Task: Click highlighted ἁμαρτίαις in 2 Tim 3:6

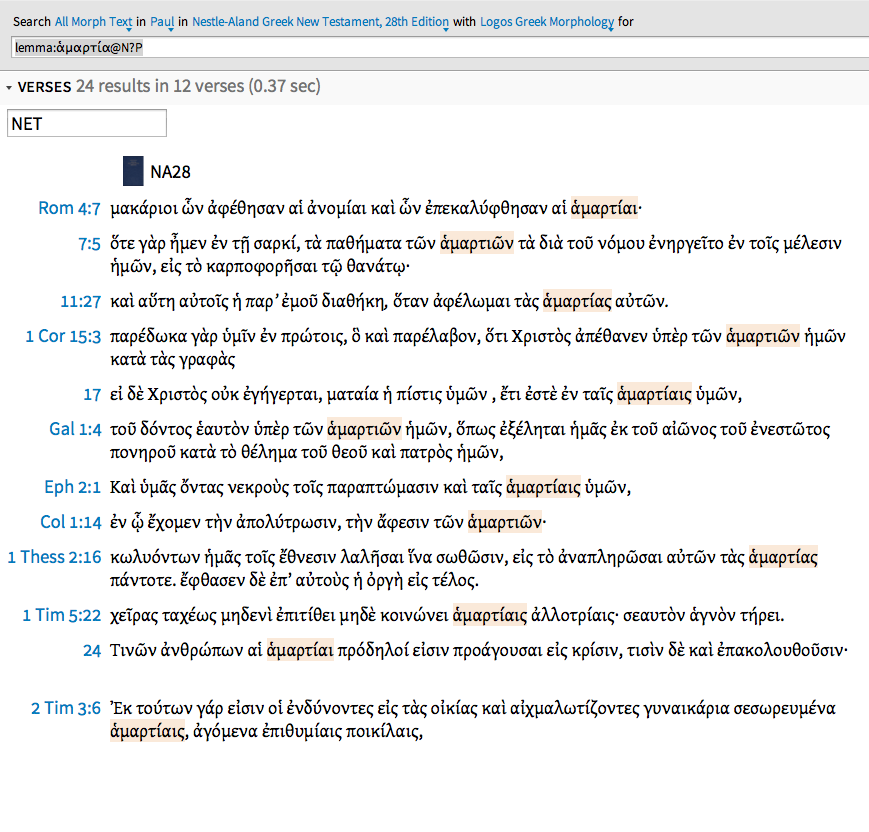Action: [x=147, y=731]
